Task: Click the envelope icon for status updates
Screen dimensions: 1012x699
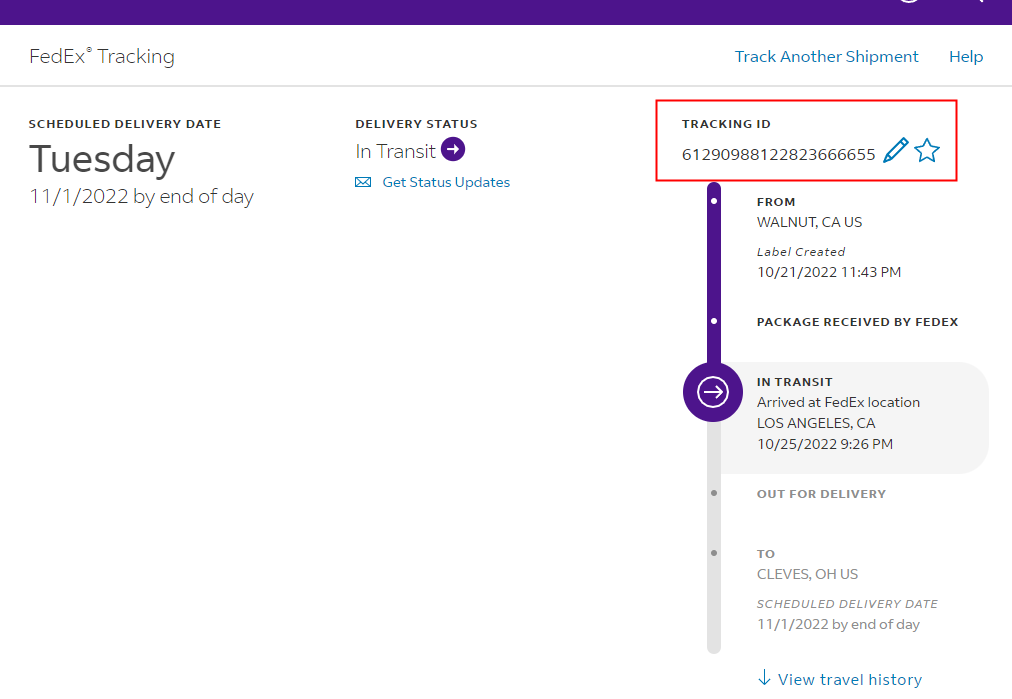Action: (x=363, y=183)
